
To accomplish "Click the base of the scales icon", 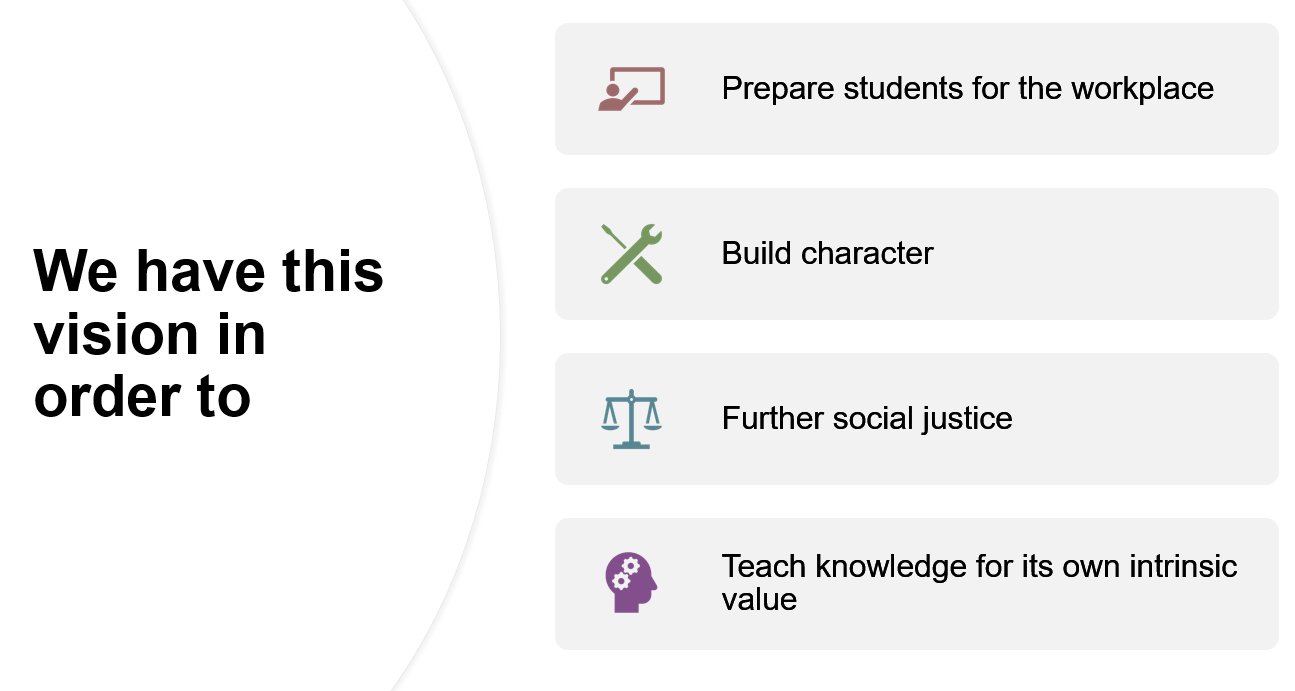I will pyautogui.click(x=631, y=444).
